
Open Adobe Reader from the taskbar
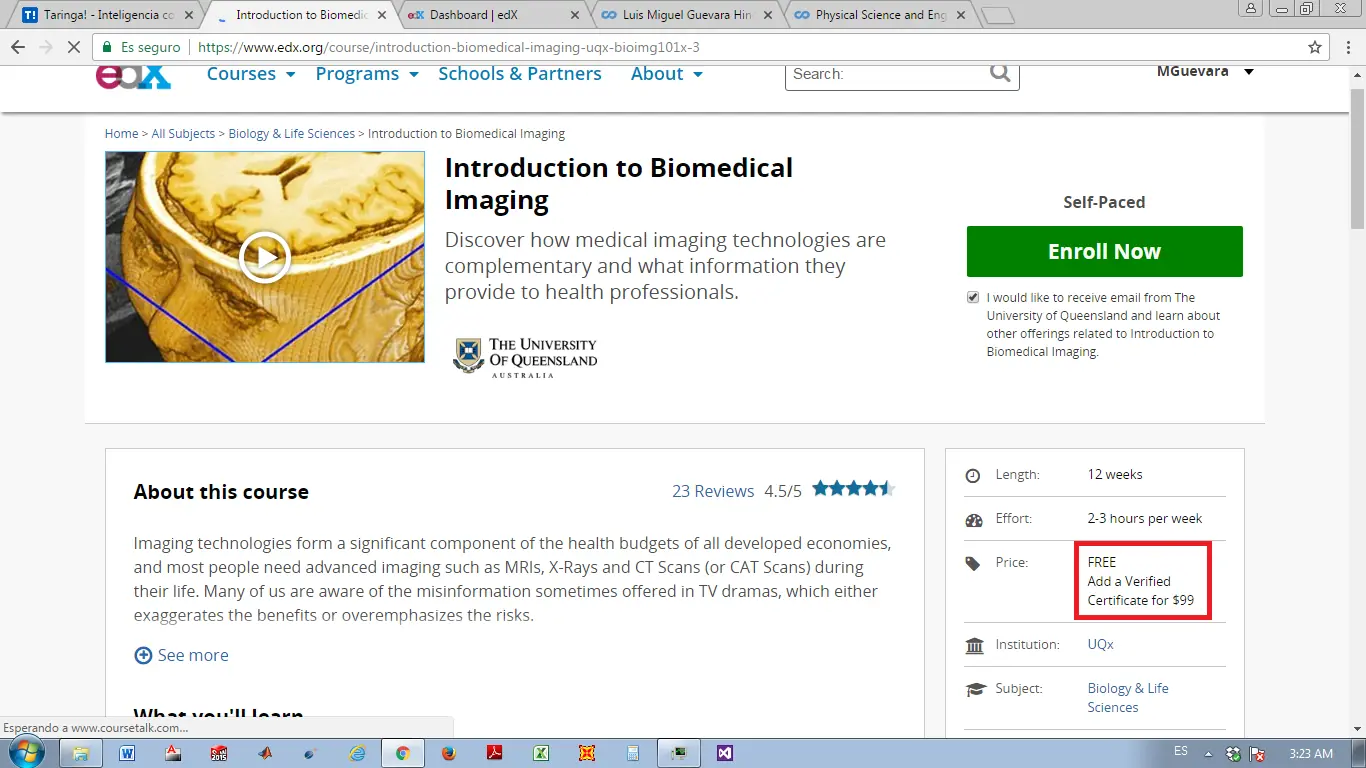[x=494, y=753]
